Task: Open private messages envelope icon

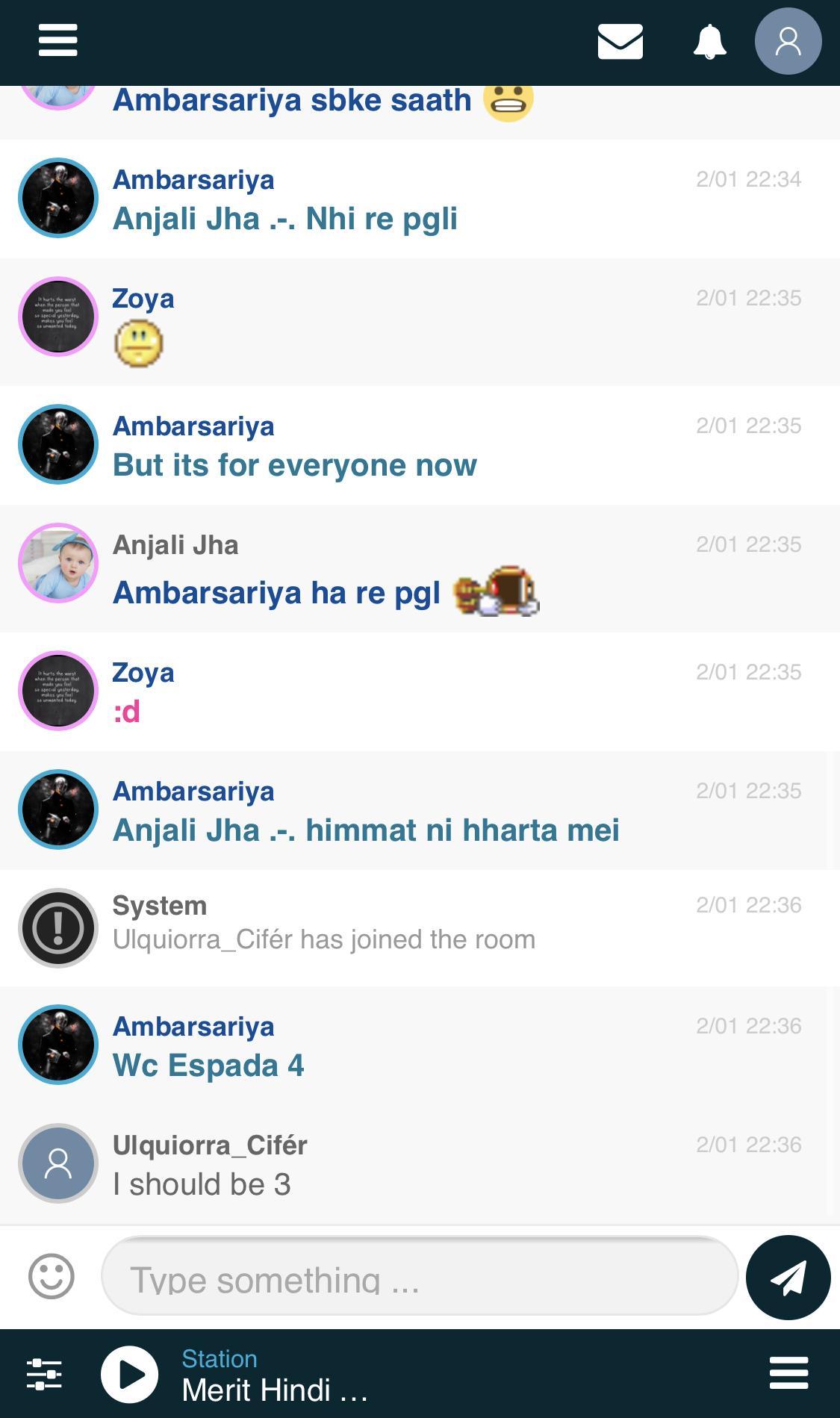Action: pos(620,41)
